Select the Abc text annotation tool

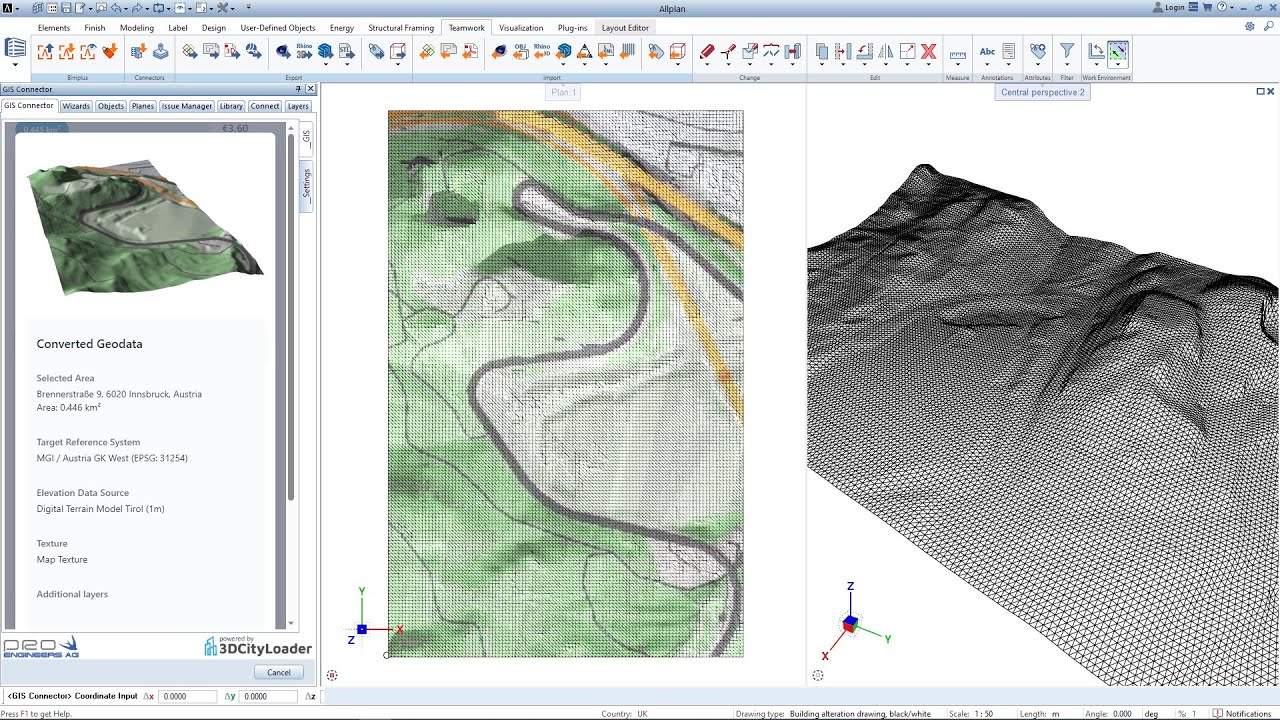pyautogui.click(x=987, y=51)
